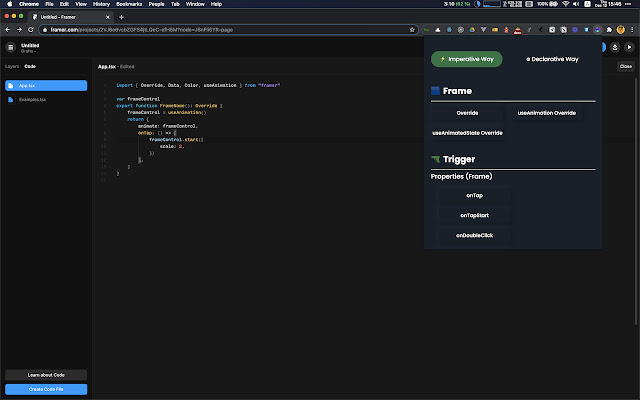Click the Chrome profile avatar
Screen dimensions: 640x400
coord(620,29)
